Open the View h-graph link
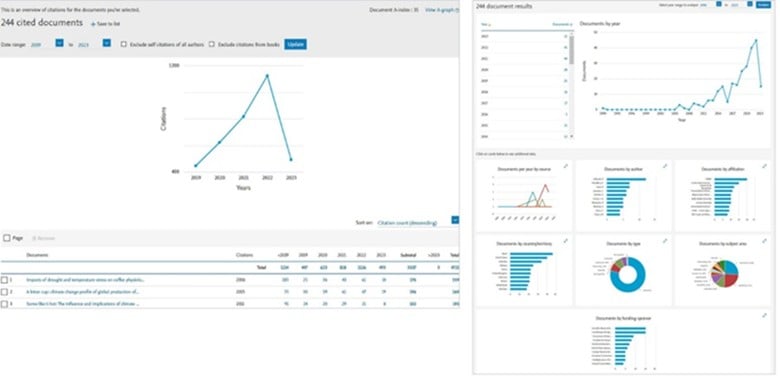This screenshot has height=385, width=780. point(442,9)
